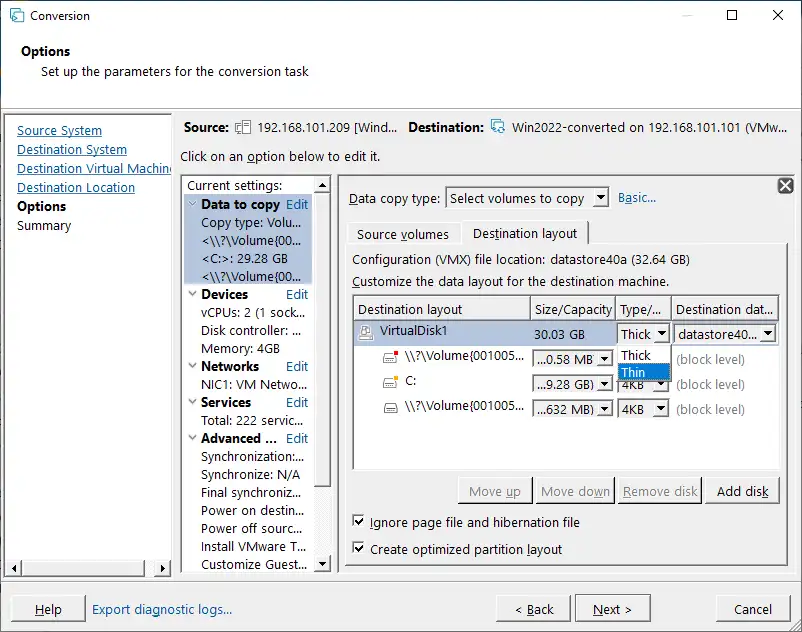The width and height of the screenshot is (802, 632).
Task: Click the Remove disk button
Action: coord(660,491)
